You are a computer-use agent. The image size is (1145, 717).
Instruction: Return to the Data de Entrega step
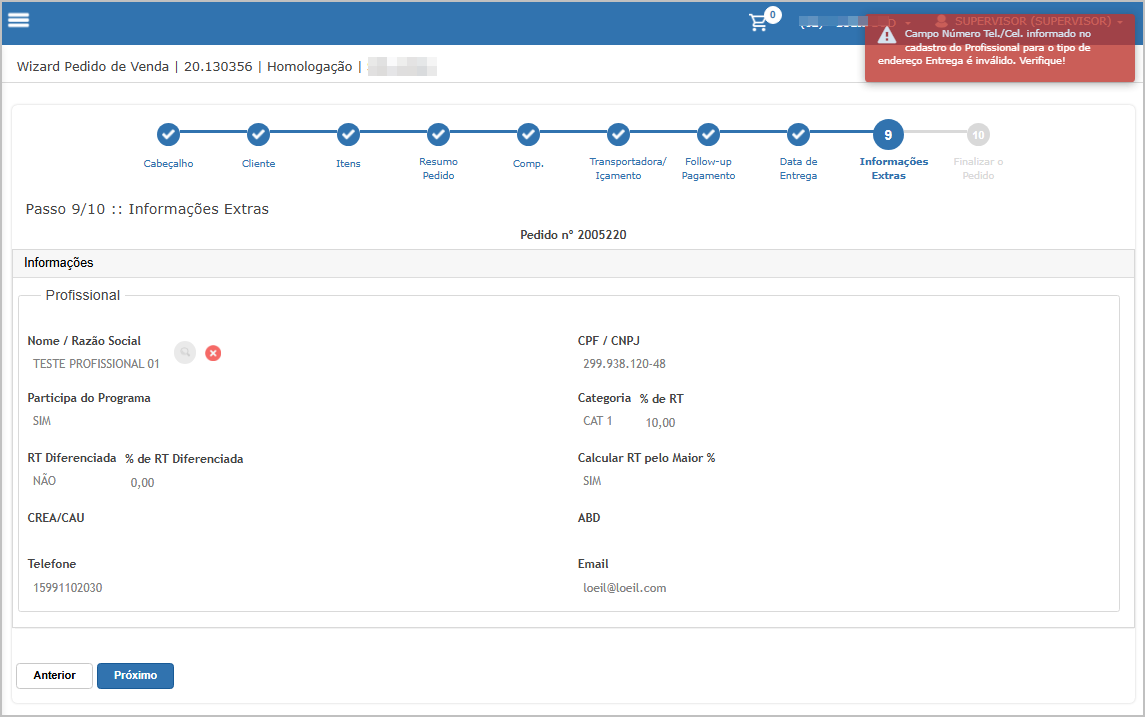(x=798, y=134)
